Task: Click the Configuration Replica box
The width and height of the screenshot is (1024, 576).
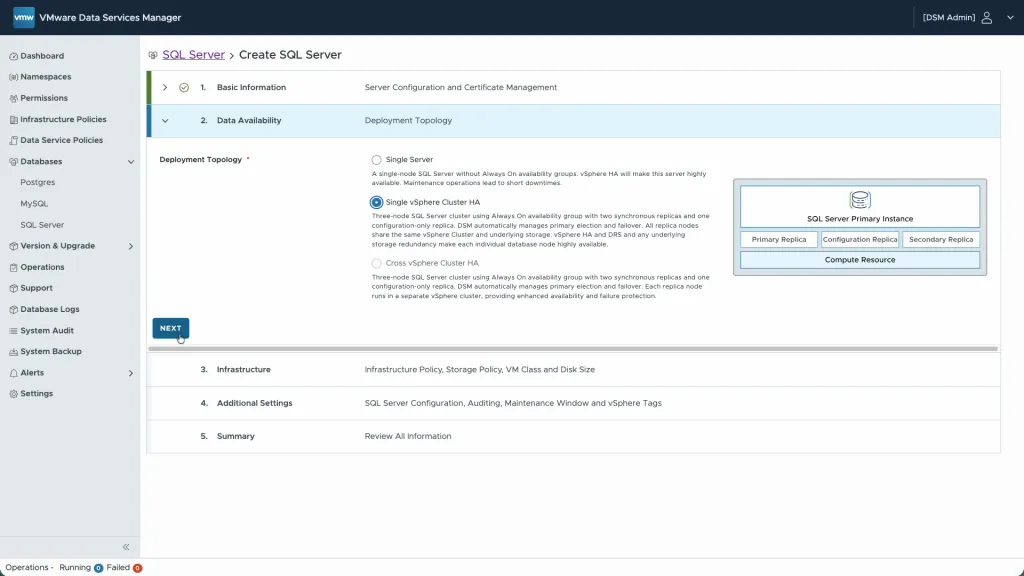Action: coord(859,240)
